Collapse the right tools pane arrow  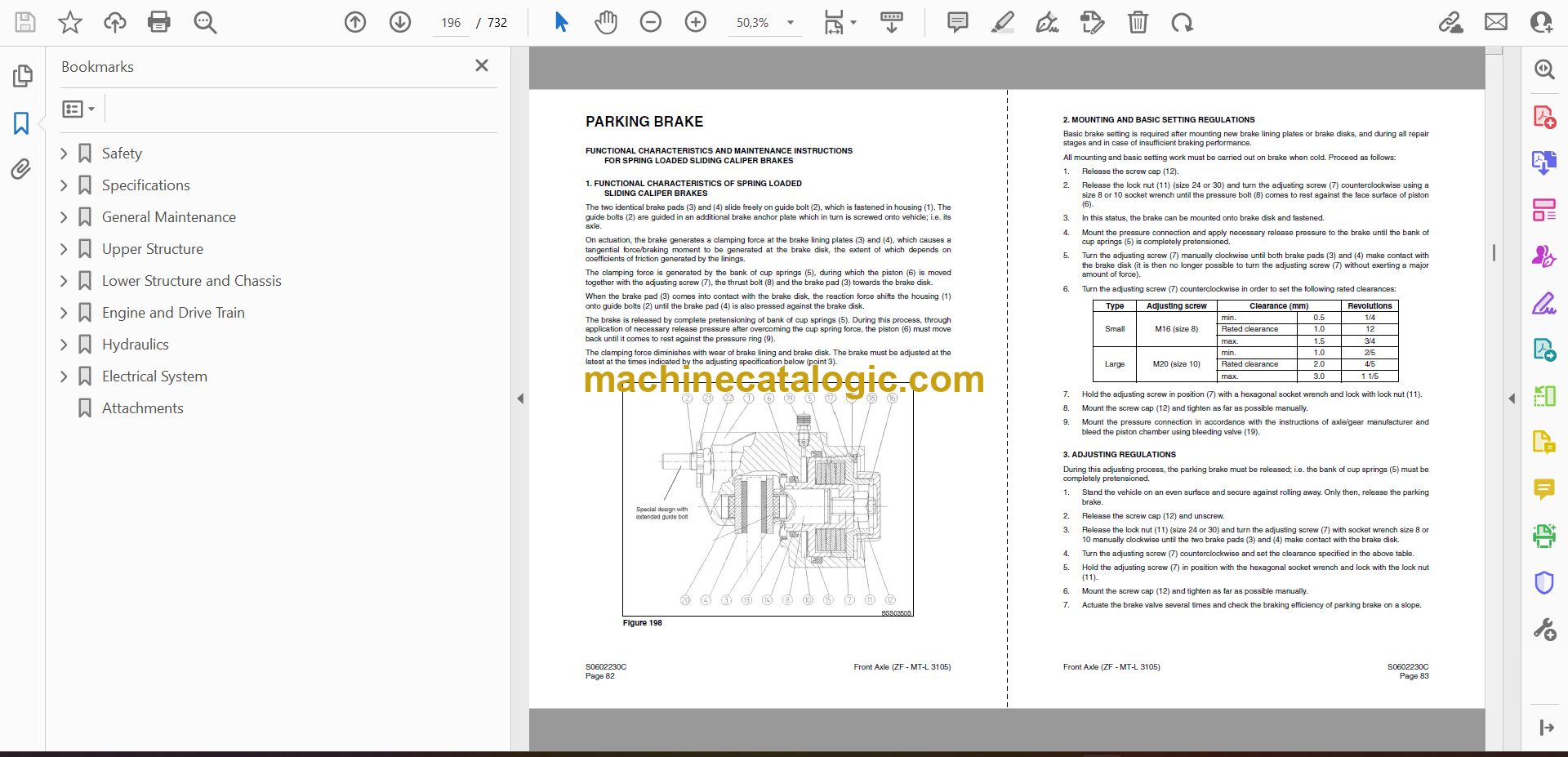(1512, 399)
